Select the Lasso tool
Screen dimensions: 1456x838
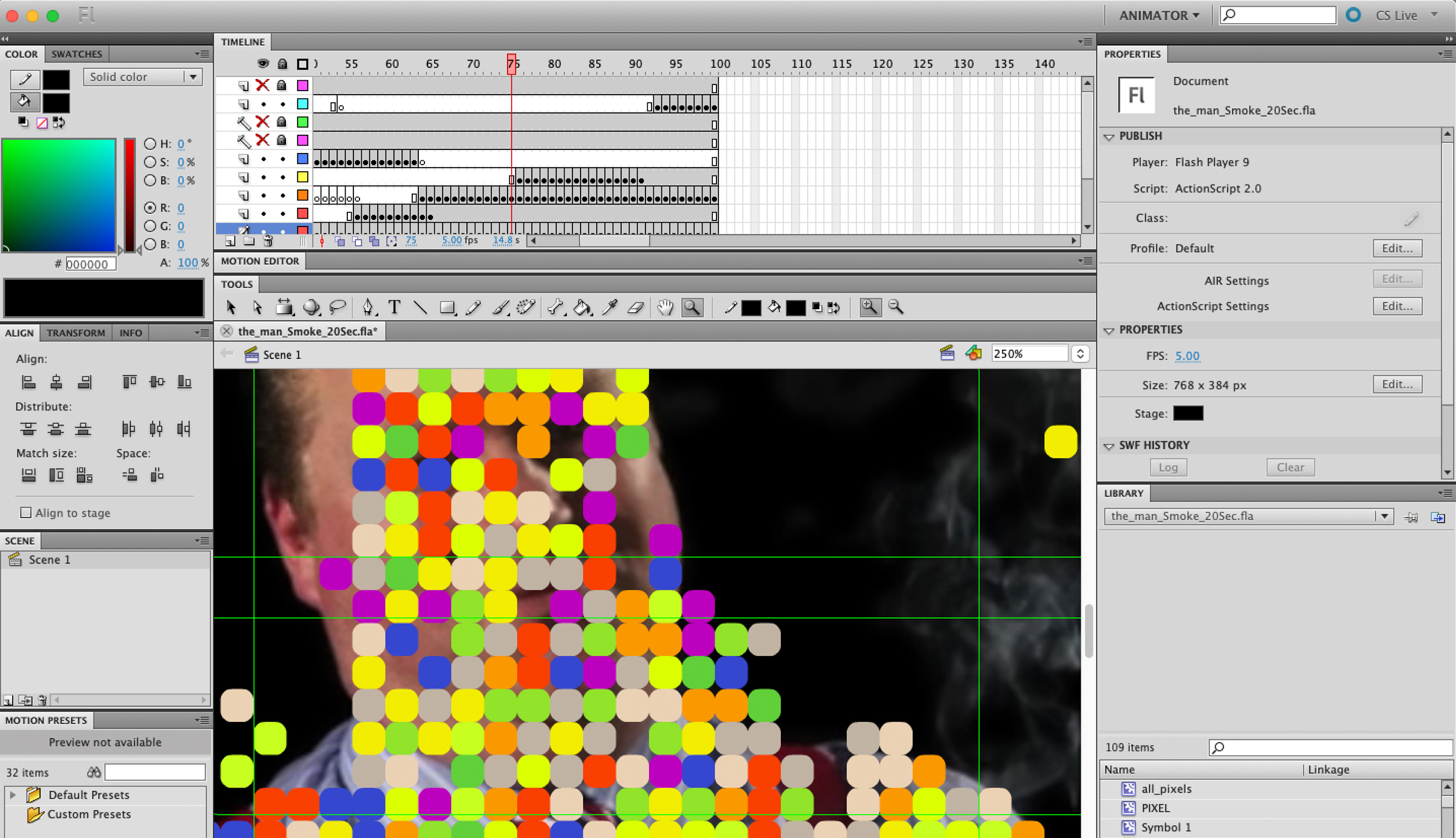[338, 307]
